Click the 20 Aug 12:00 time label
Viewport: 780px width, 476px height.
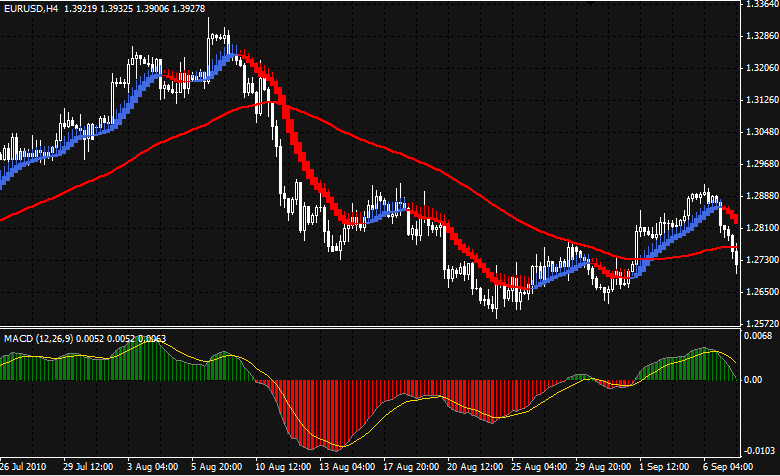point(475,467)
